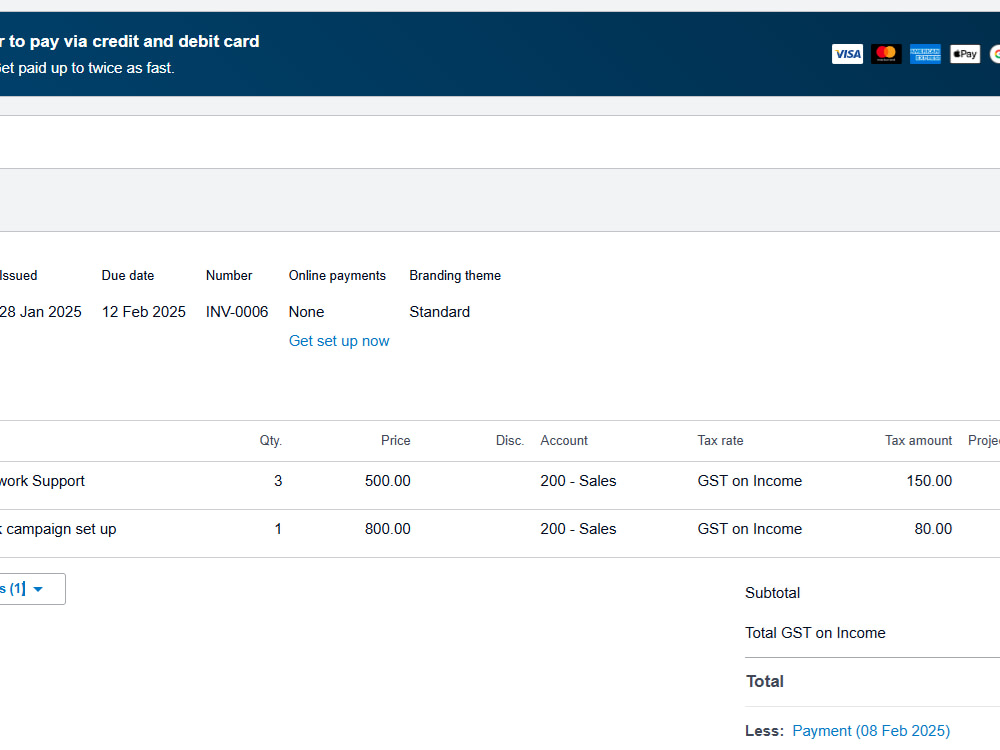Click the pay via credit and debit card banner
This screenshot has height=750, width=1000.
(x=500, y=54)
